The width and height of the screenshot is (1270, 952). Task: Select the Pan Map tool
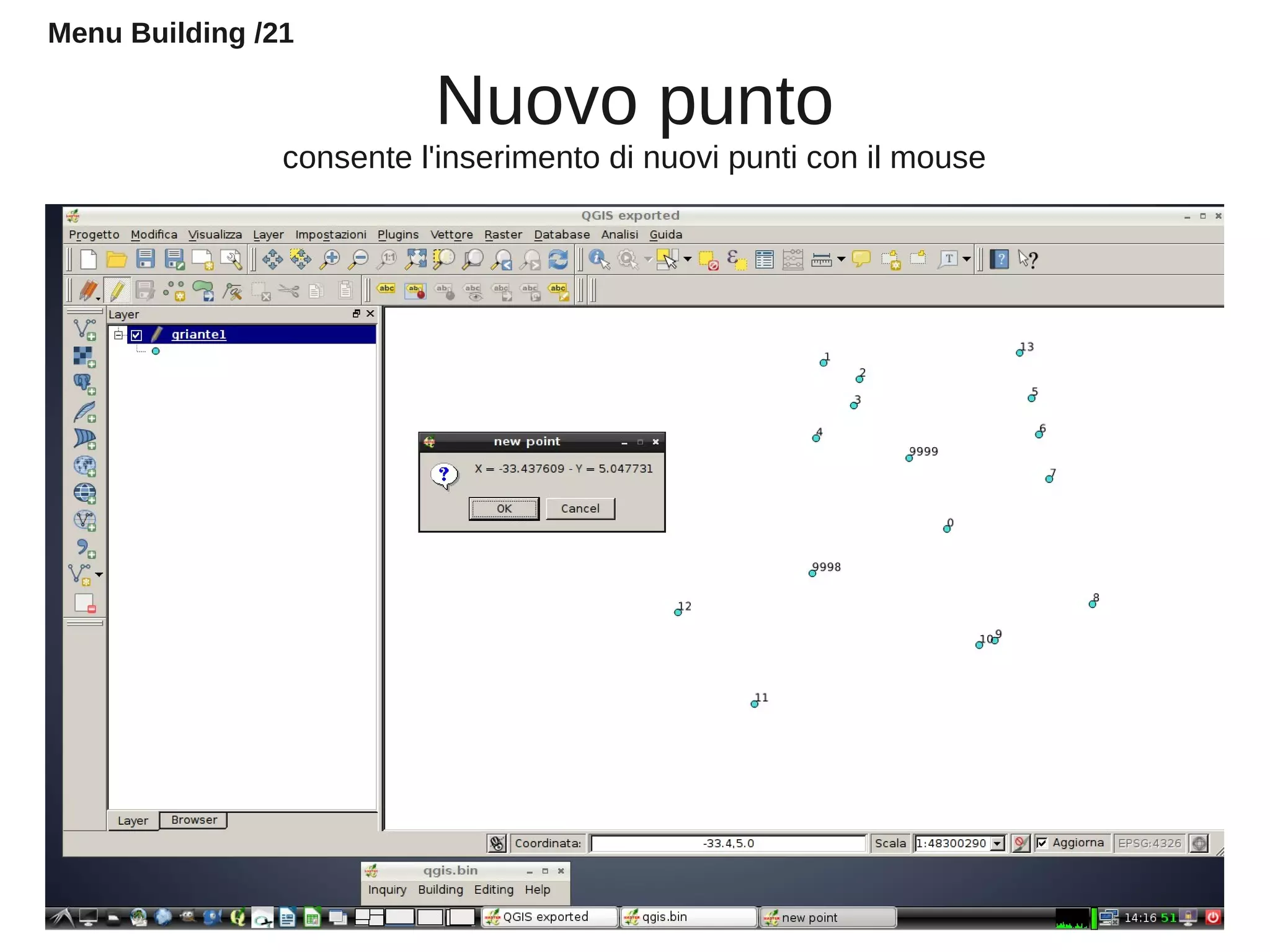(x=272, y=259)
